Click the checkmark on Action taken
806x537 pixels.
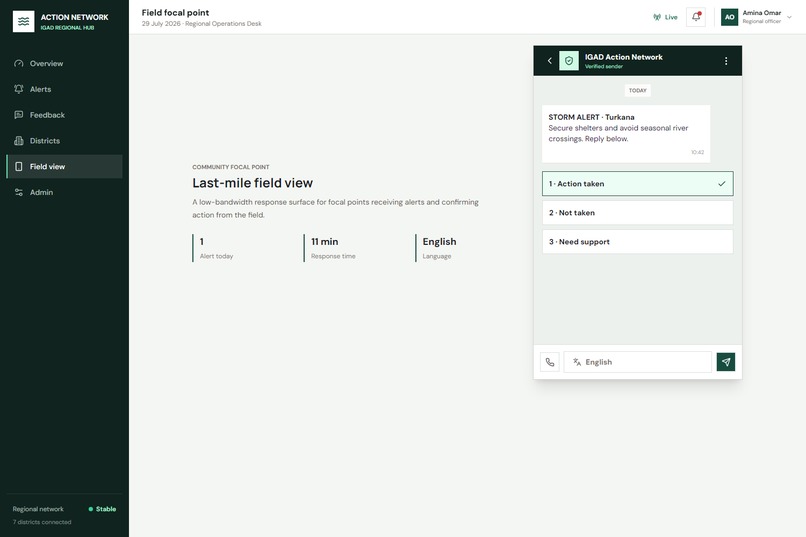tap(722, 183)
